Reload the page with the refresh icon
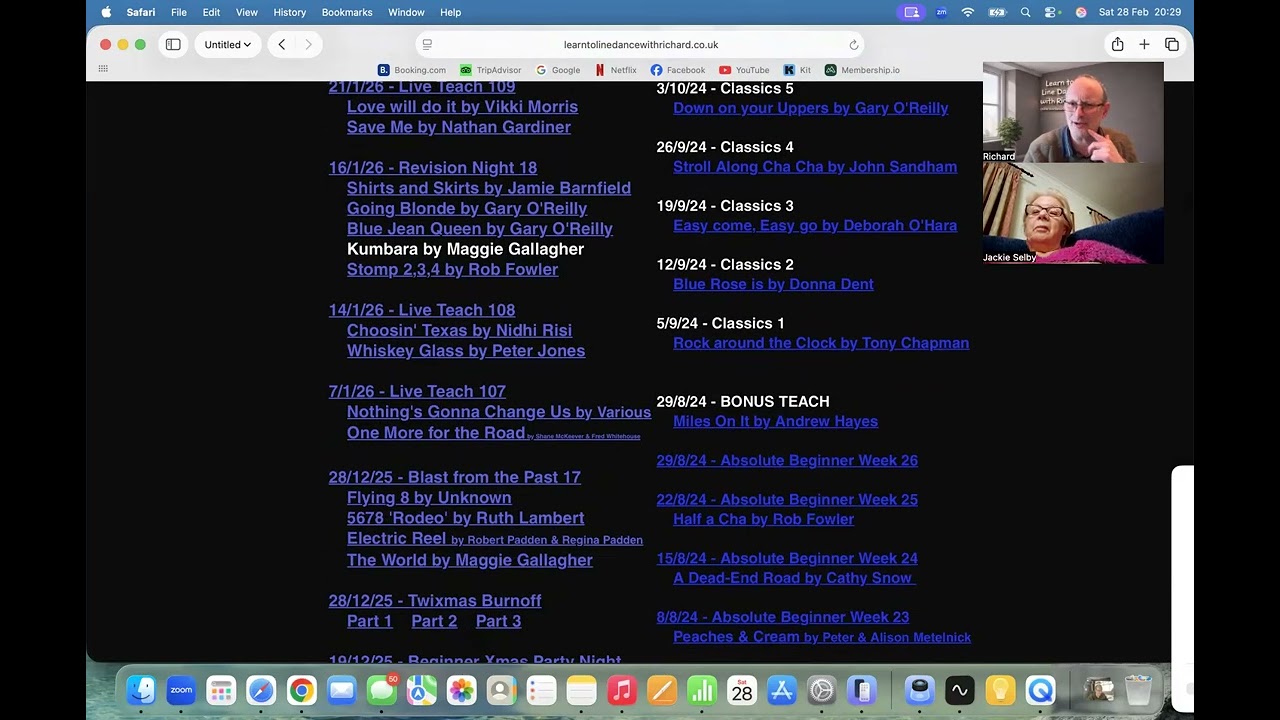Screen dimensions: 1280x720 [x=854, y=44]
